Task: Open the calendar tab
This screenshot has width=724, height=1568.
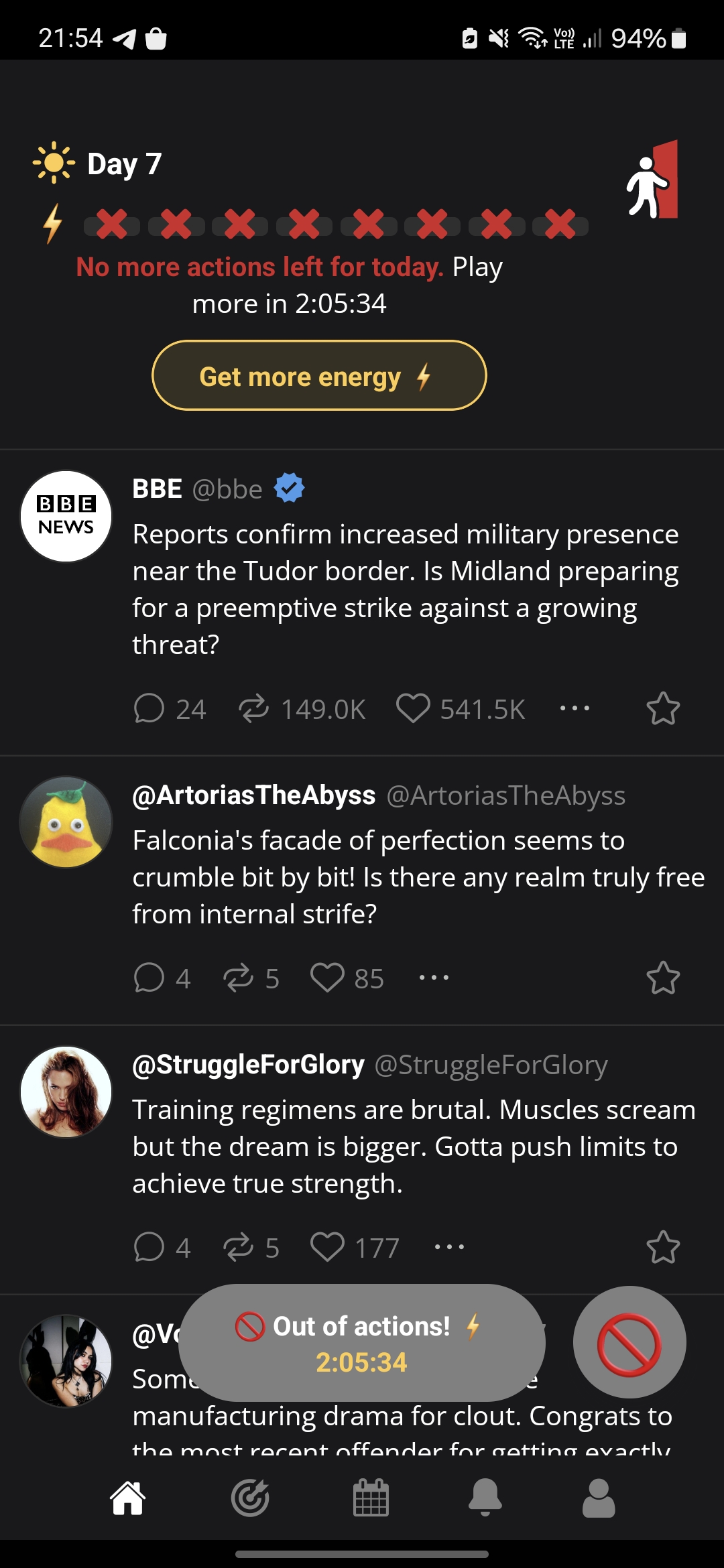Action: [x=371, y=1498]
